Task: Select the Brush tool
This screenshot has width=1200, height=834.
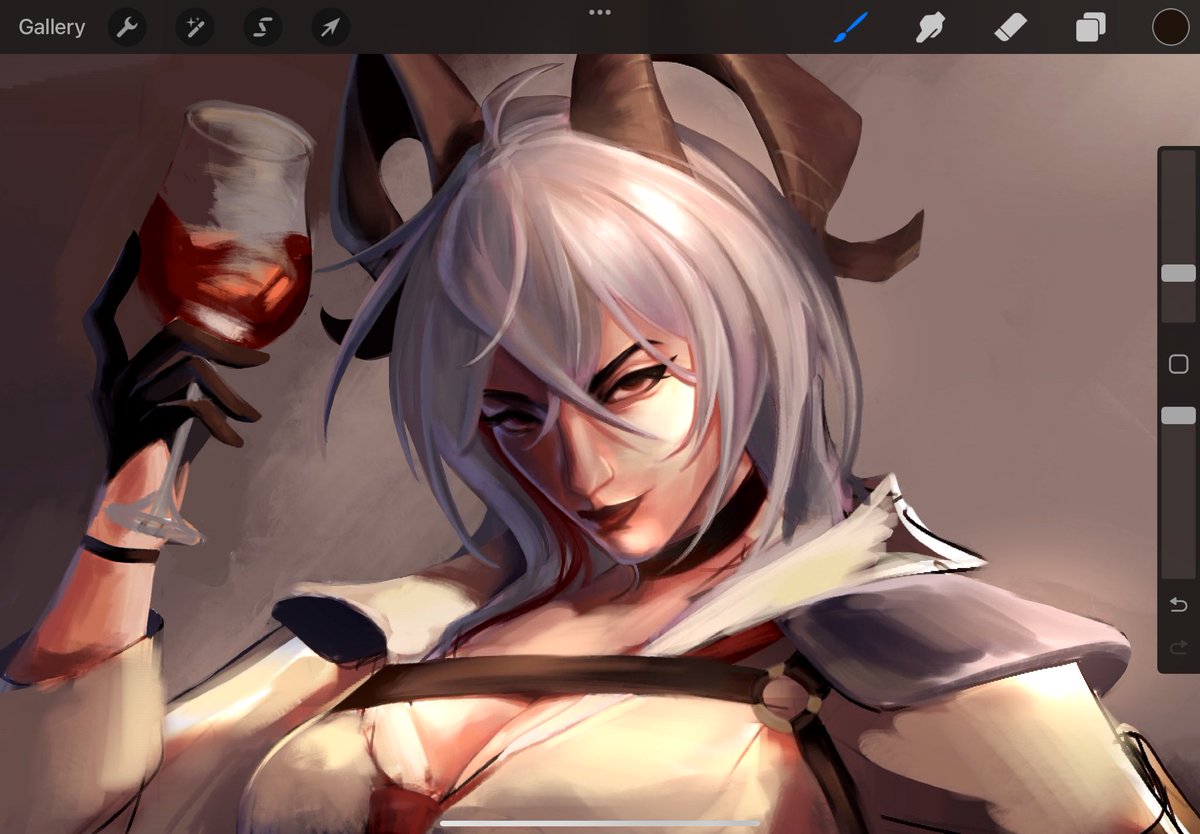Action: click(851, 27)
